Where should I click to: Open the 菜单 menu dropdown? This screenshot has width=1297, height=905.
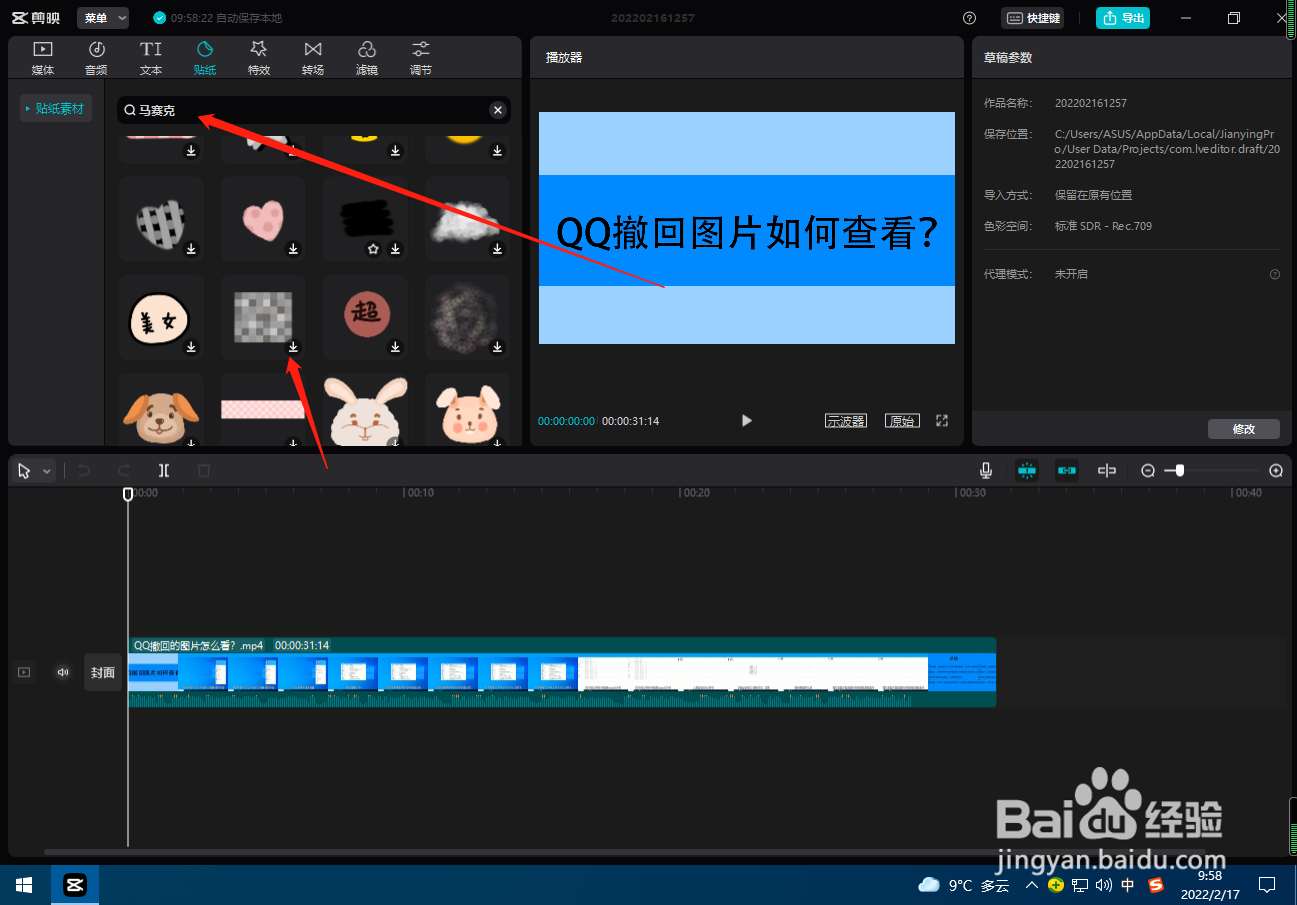(103, 18)
